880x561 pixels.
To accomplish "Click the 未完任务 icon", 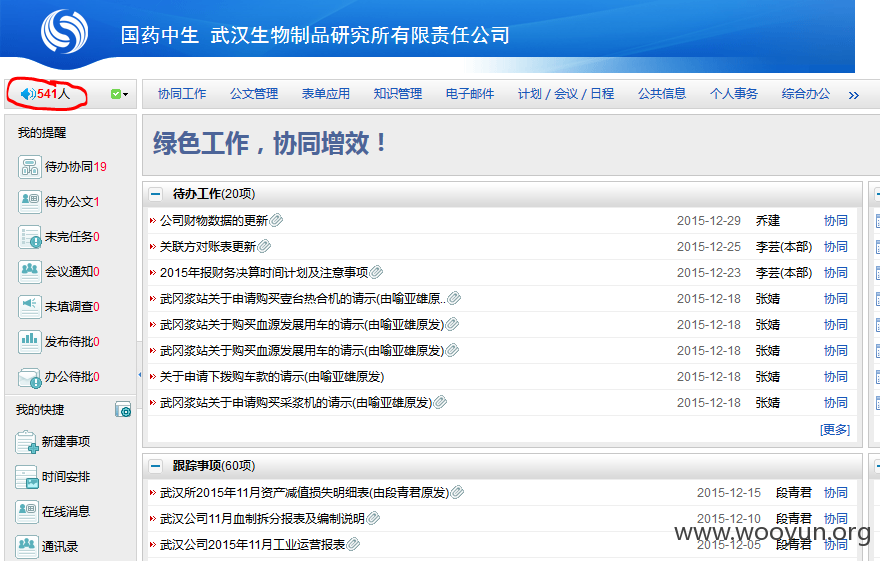I will pos(29,237).
